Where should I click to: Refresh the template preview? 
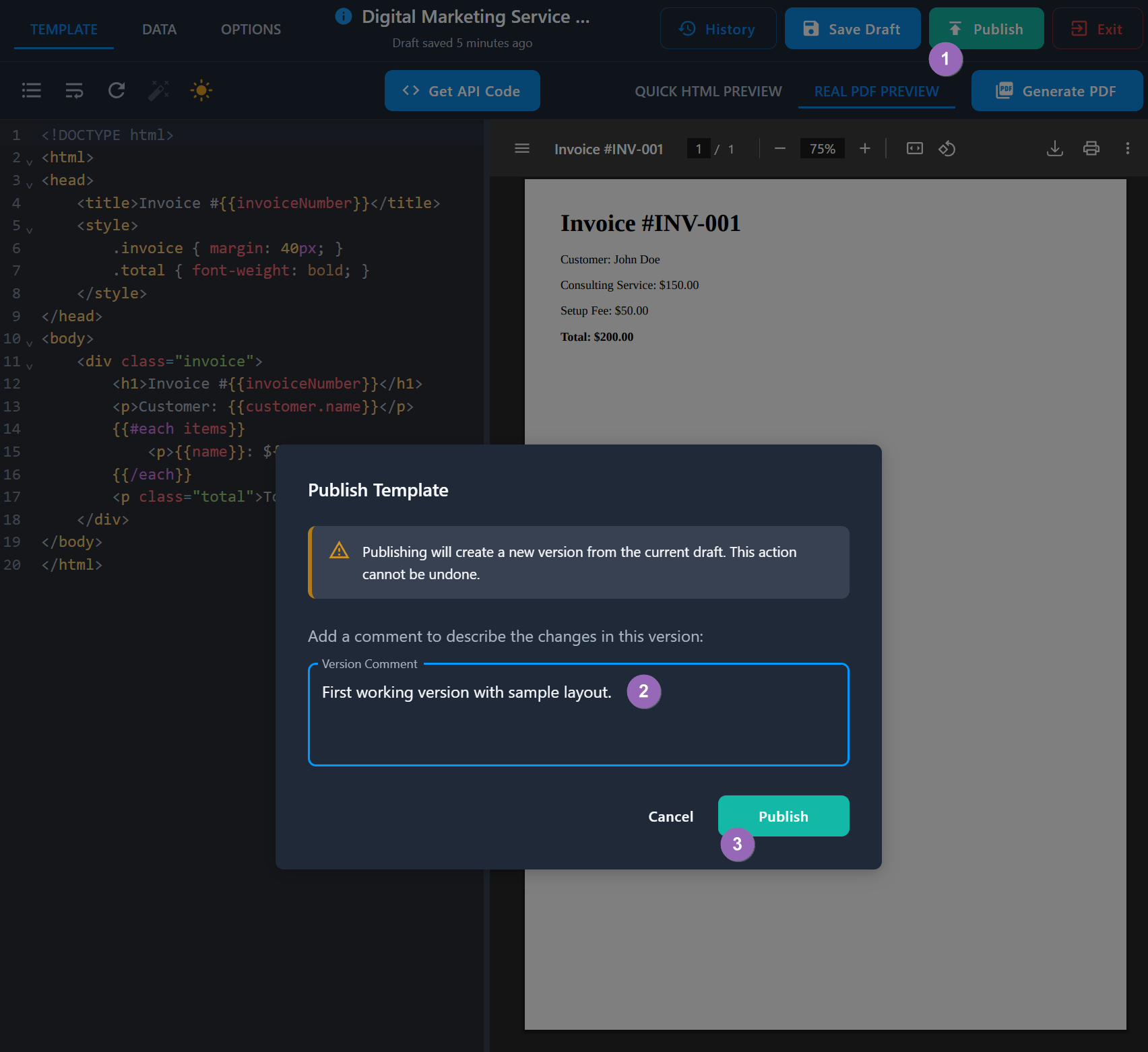[116, 90]
